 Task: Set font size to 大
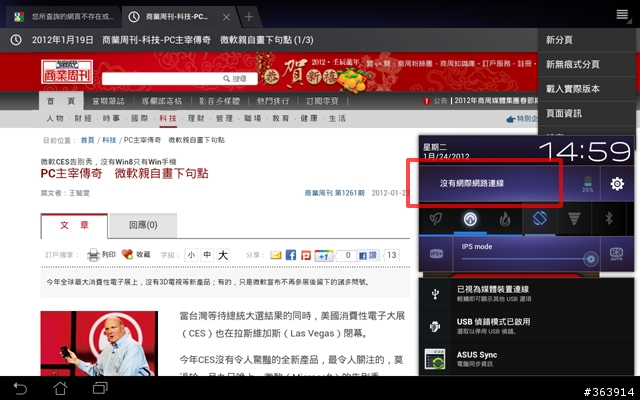point(223,256)
